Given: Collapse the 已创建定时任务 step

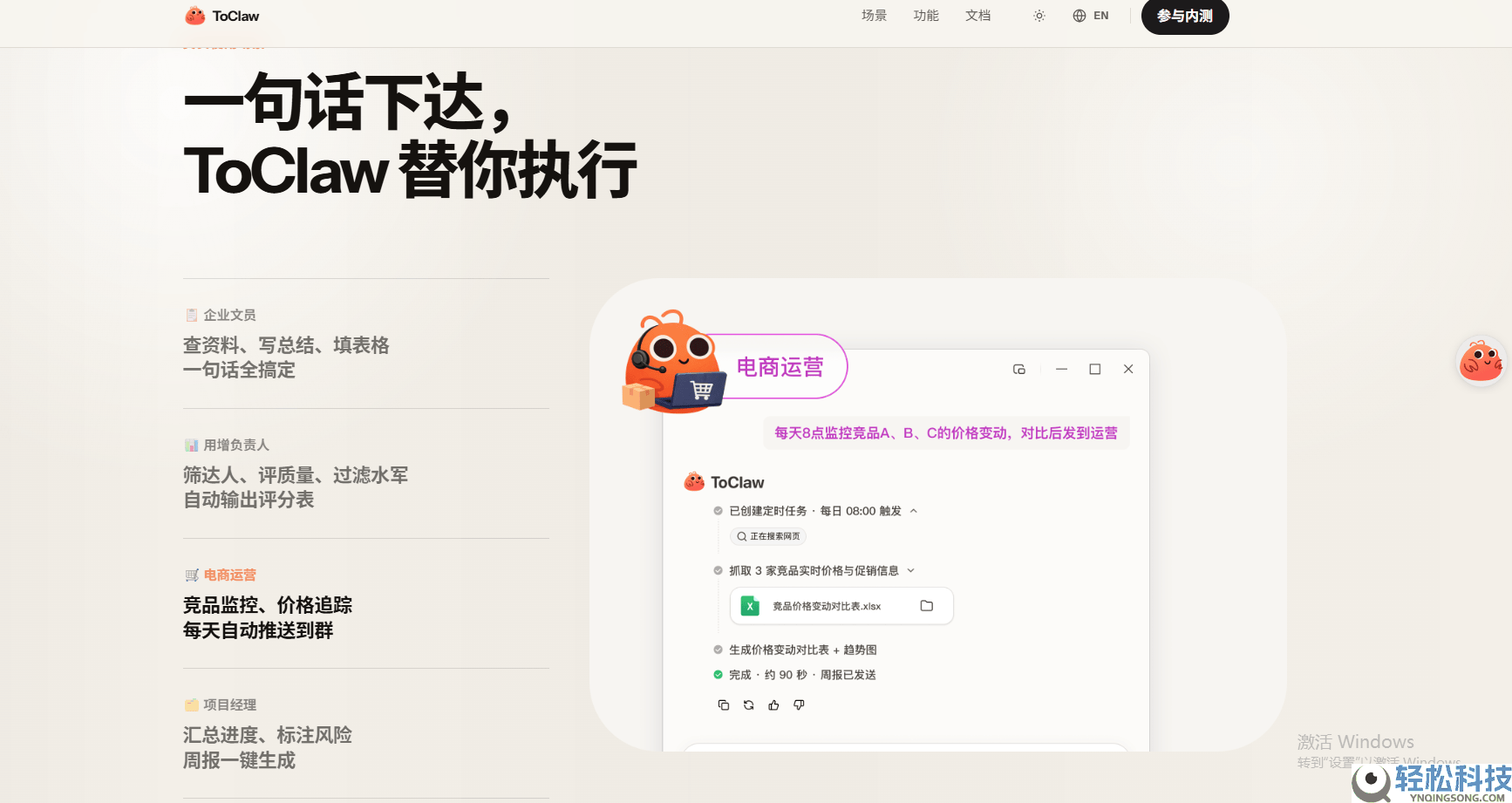Looking at the screenshot, I should click(913, 511).
